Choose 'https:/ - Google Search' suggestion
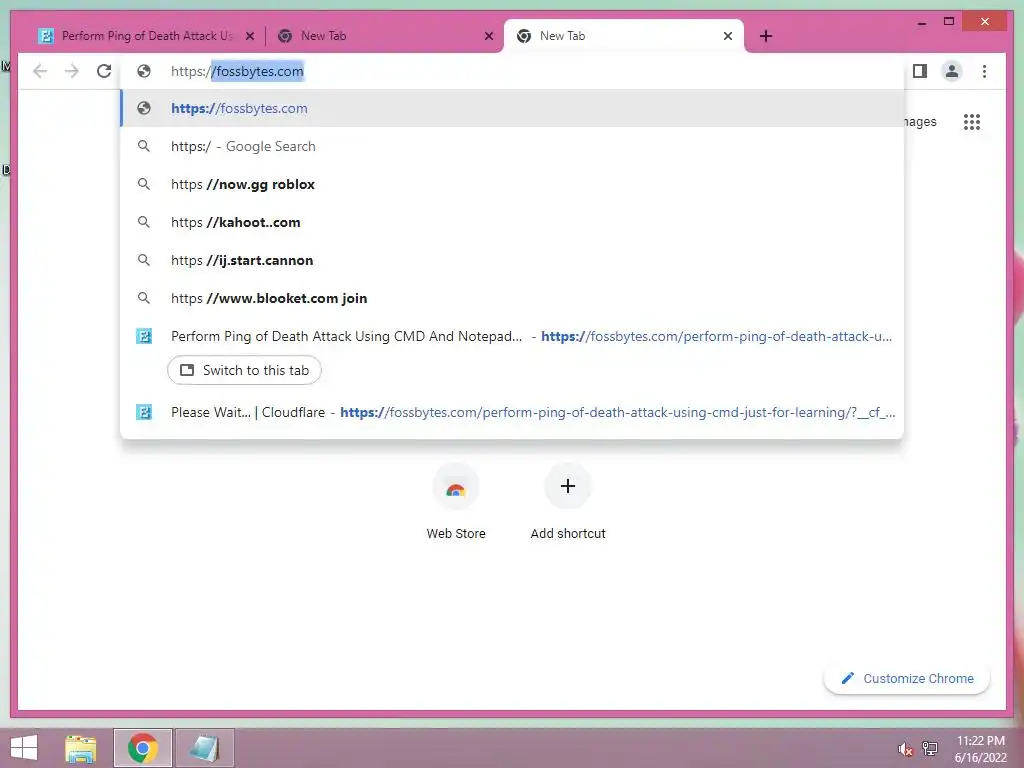This screenshot has width=1024, height=768. pyautogui.click(x=512, y=146)
